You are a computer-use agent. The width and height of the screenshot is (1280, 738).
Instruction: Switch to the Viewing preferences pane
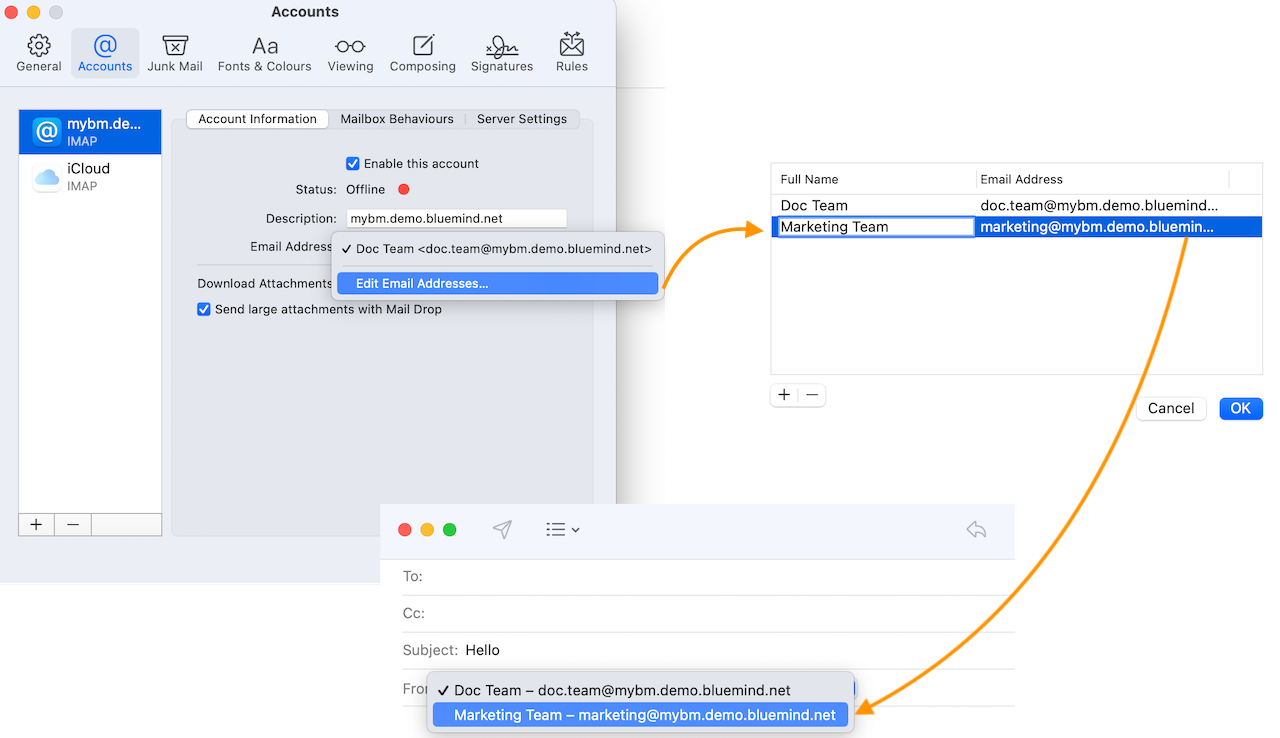coord(350,53)
